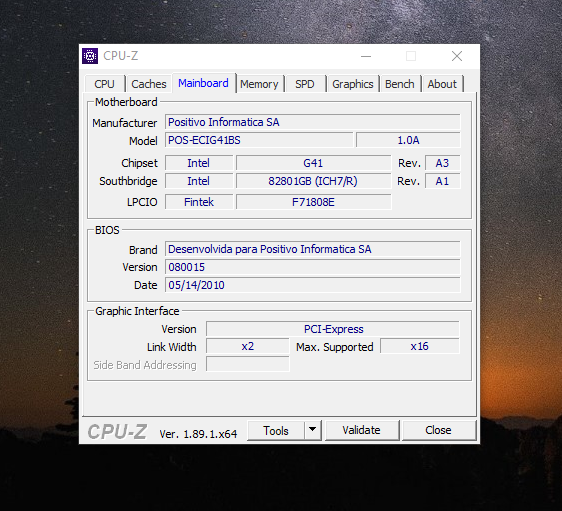Viewport: 562px width, 511px height.
Task: Click the chipset model G41
Action: tap(313, 163)
